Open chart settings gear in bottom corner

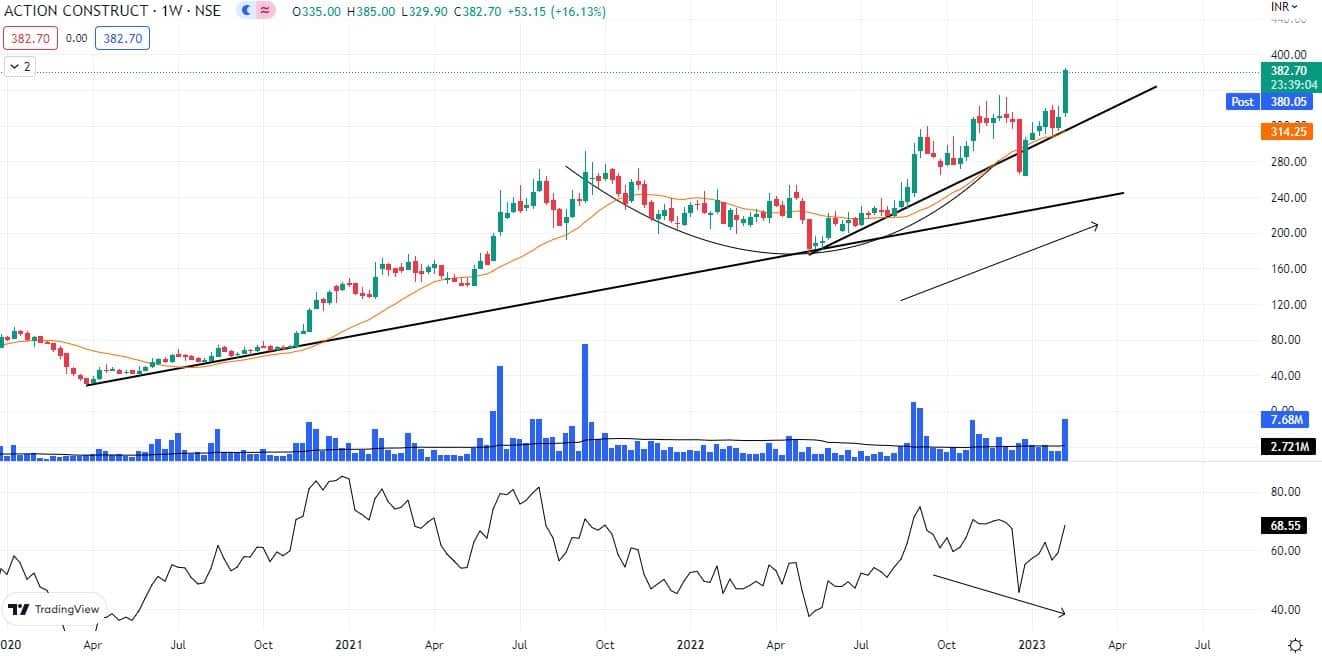(x=1295, y=645)
